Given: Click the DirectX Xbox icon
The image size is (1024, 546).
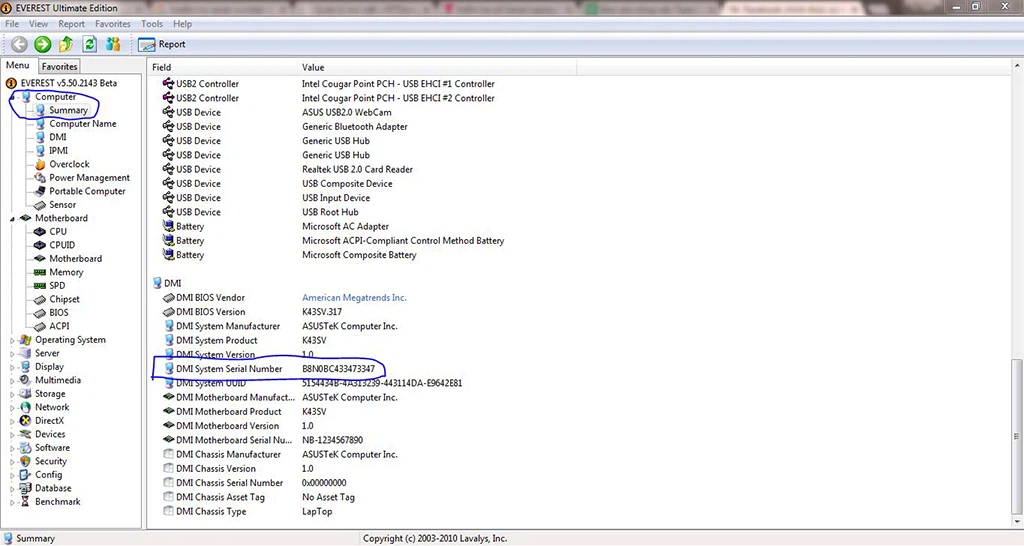Looking at the screenshot, I should pos(25,421).
